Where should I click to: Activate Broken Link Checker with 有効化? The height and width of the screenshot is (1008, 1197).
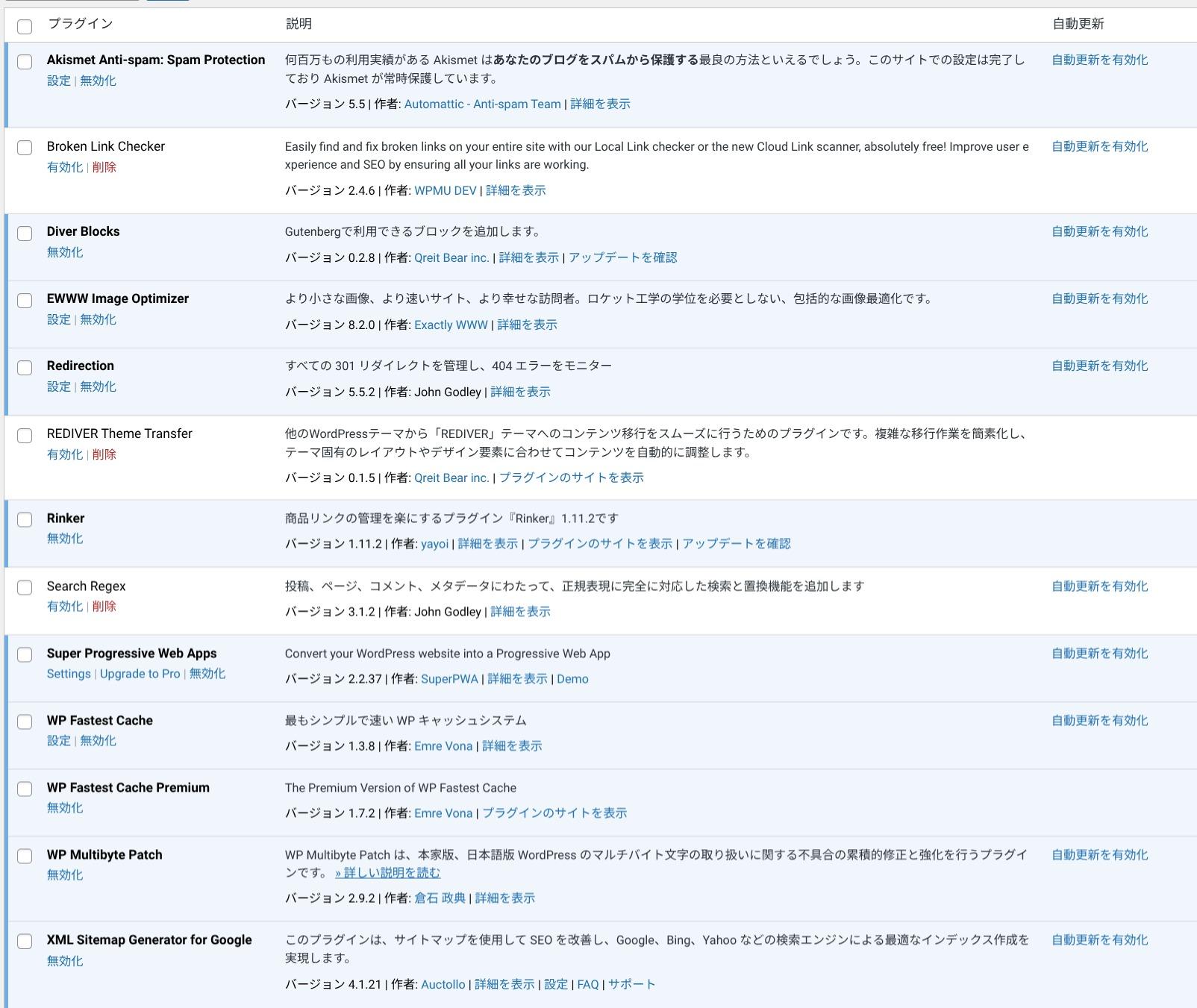[x=65, y=167]
